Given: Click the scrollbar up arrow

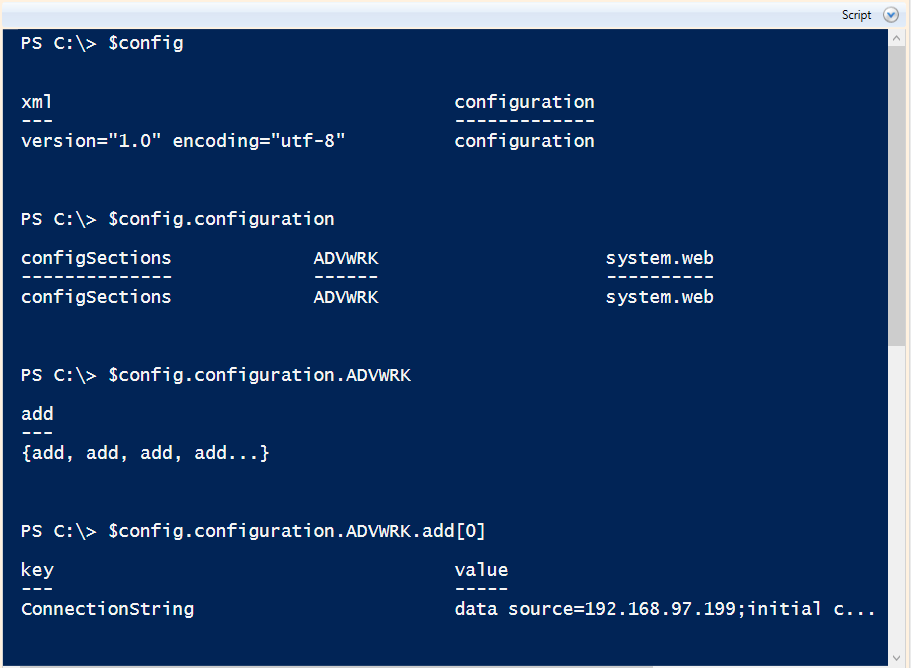Looking at the screenshot, I should pyautogui.click(x=898, y=36).
